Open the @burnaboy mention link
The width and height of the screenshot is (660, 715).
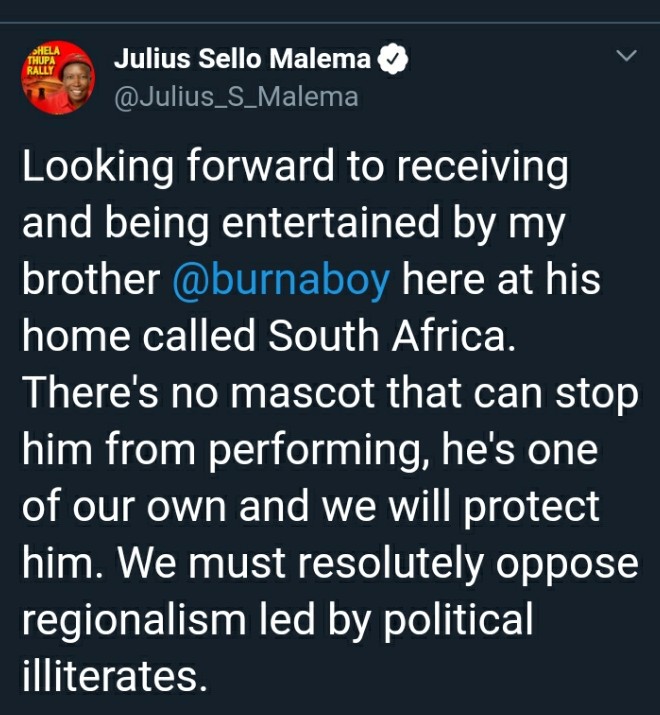pos(281,280)
